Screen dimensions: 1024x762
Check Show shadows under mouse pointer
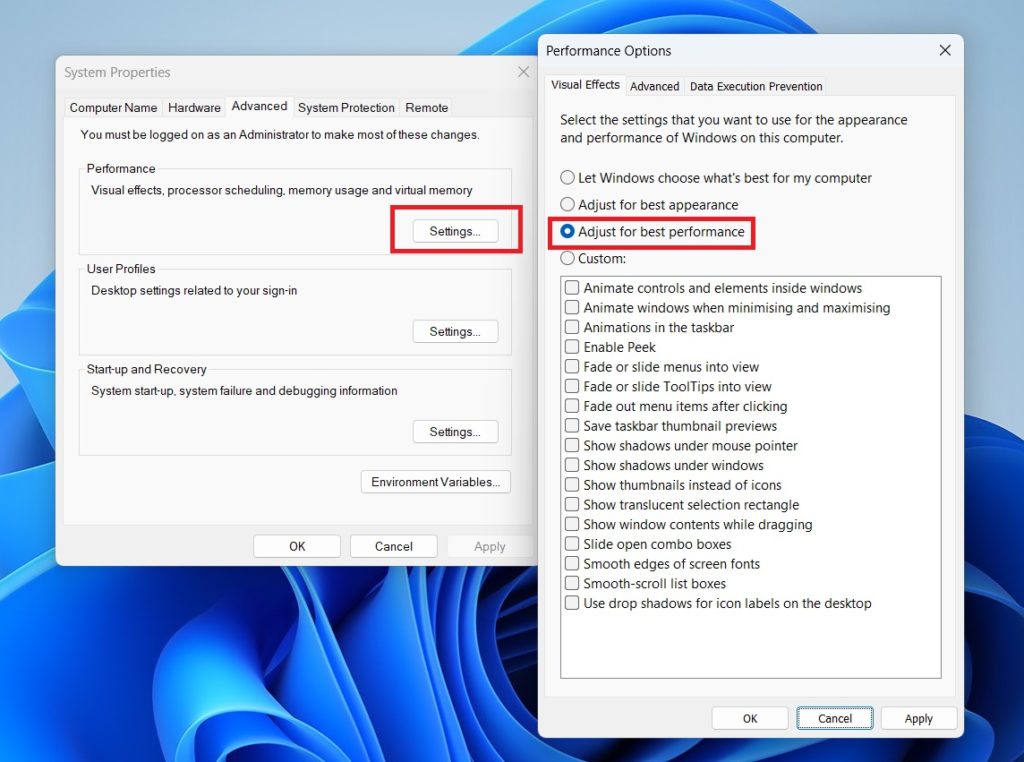[572, 445]
